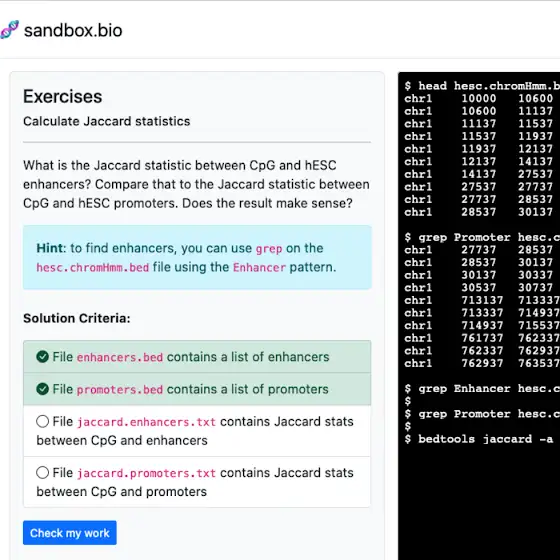Click green checkmark beside promoters.bed criterion
Screen dimensions: 560x560
click(x=42, y=389)
